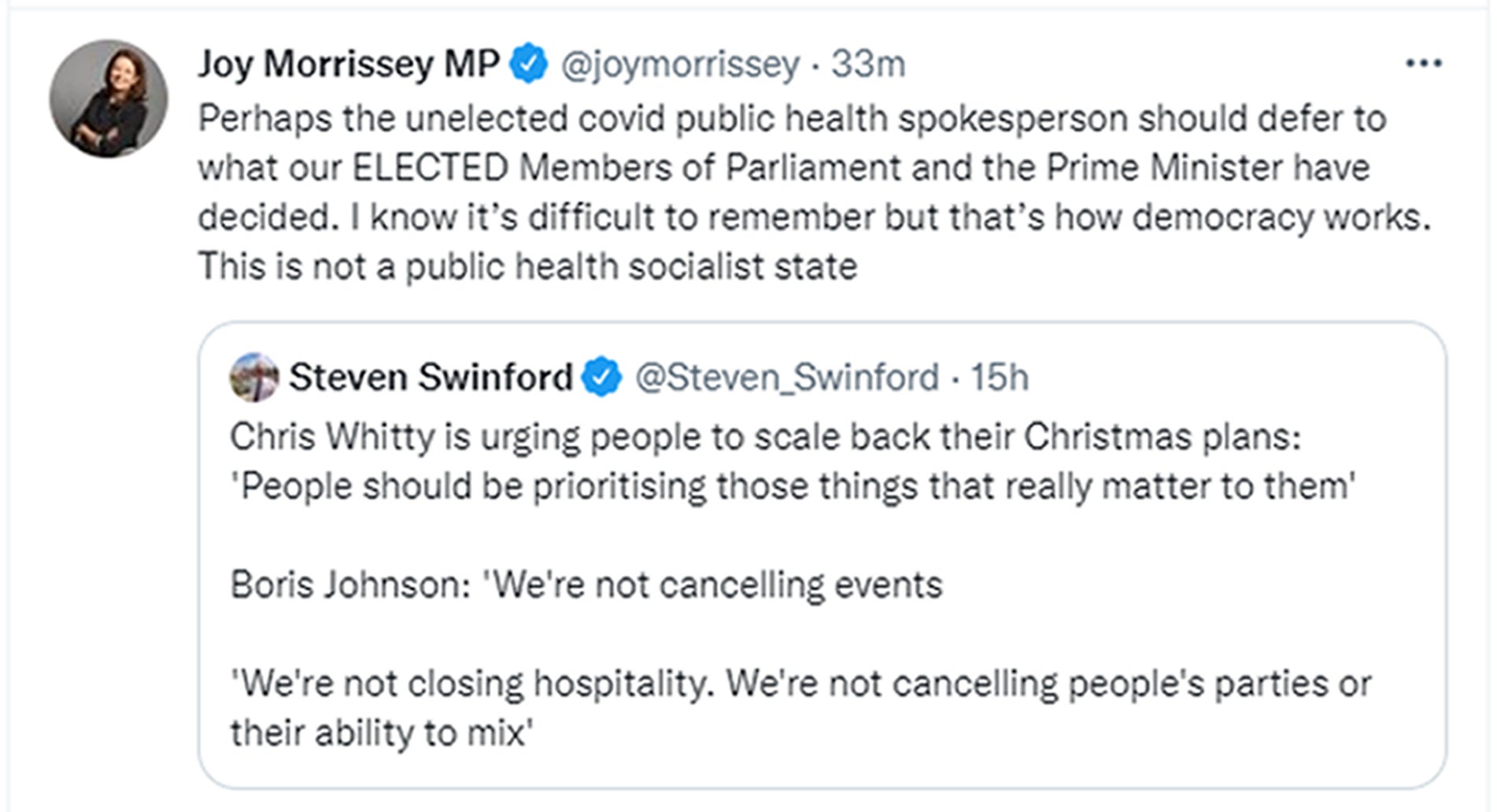Open the Steven Swinford display name
This screenshot has width=1497, height=812.
click(431, 377)
